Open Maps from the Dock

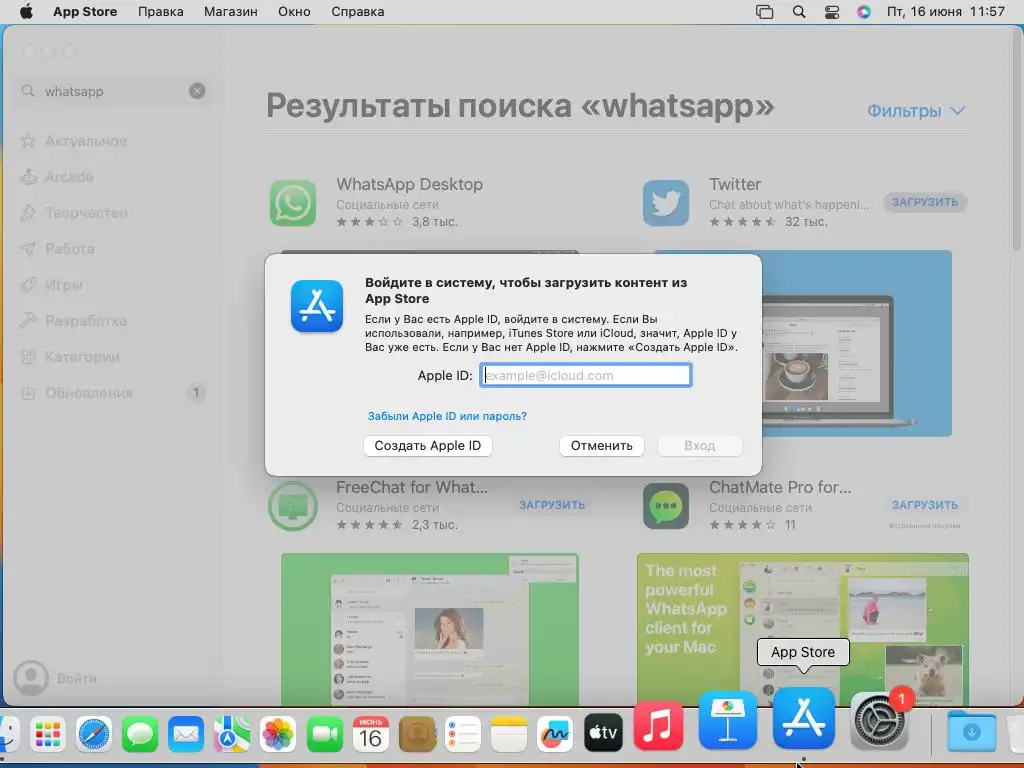pyautogui.click(x=231, y=733)
